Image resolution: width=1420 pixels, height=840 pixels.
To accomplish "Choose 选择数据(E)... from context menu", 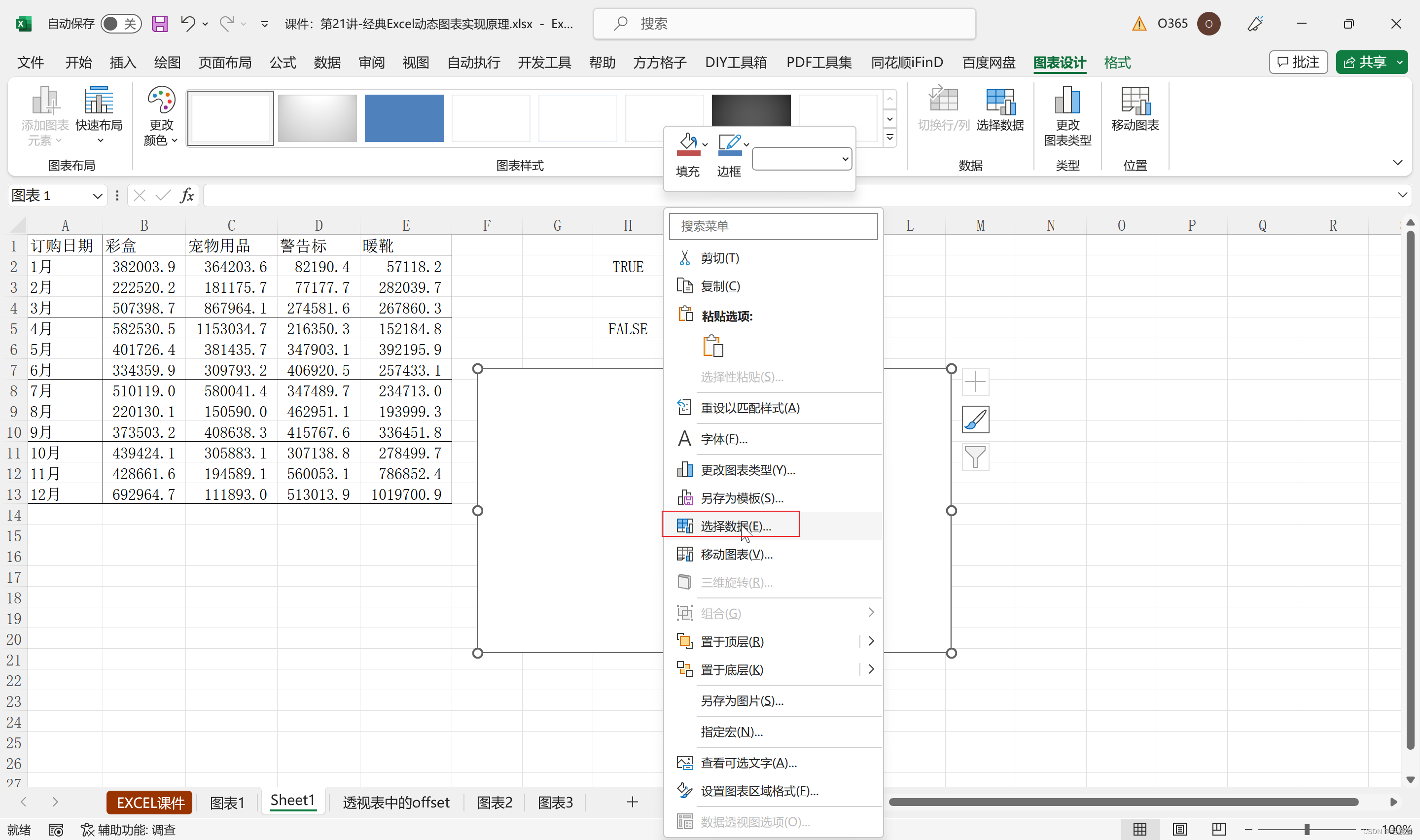I will point(773,526).
